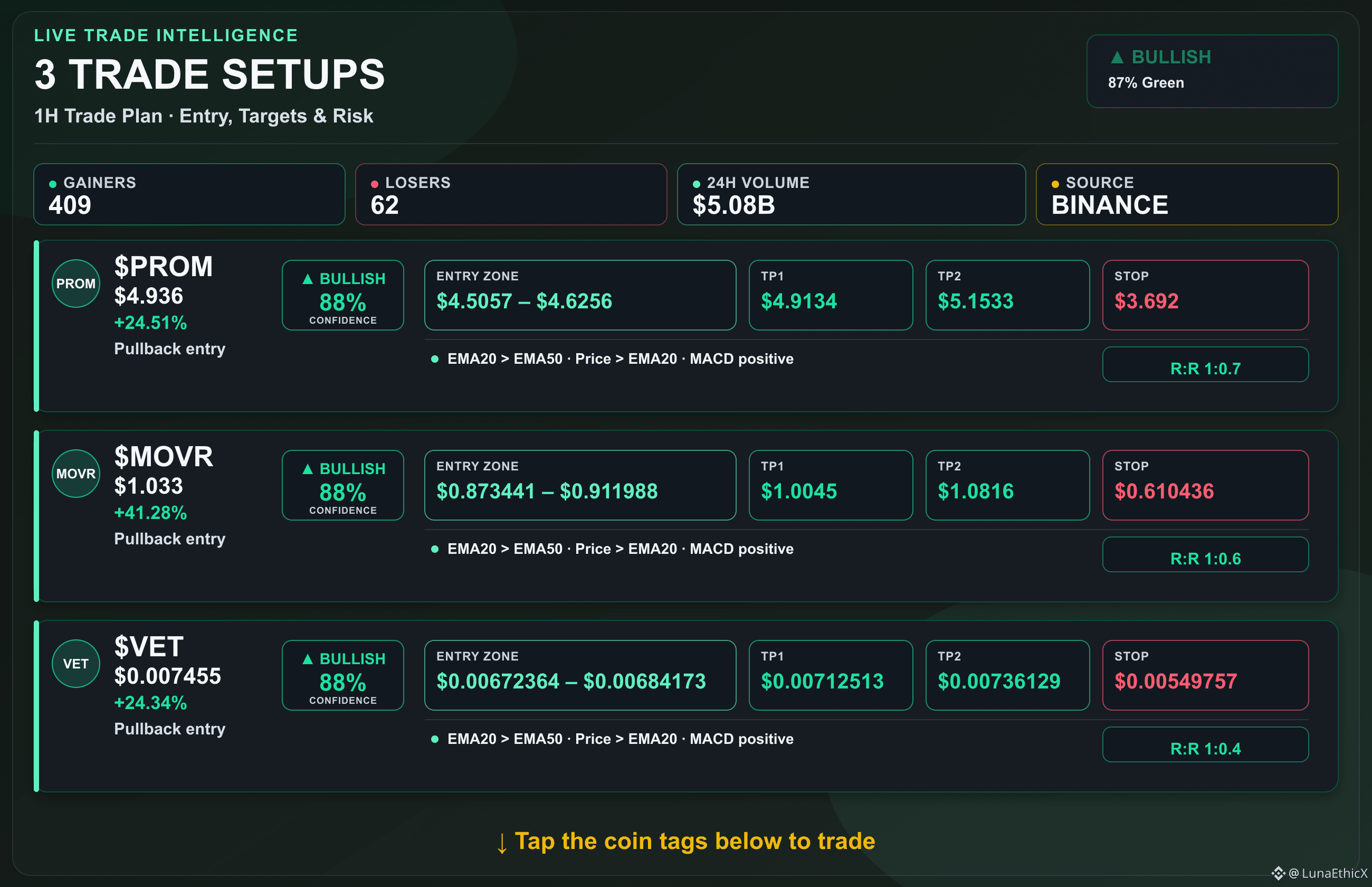
Task: Click MOVR stop value $0.610436
Action: tap(1164, 492)
